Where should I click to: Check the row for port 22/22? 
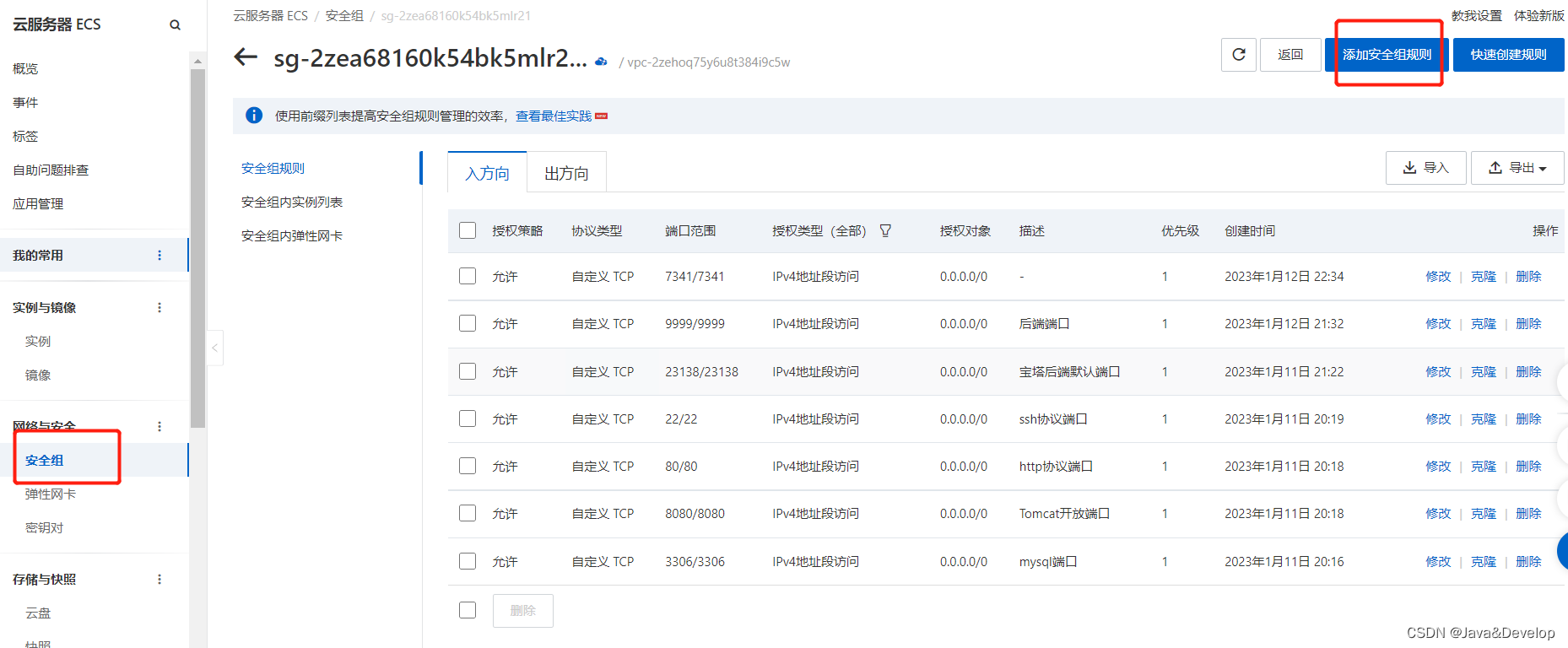(468, 418)
